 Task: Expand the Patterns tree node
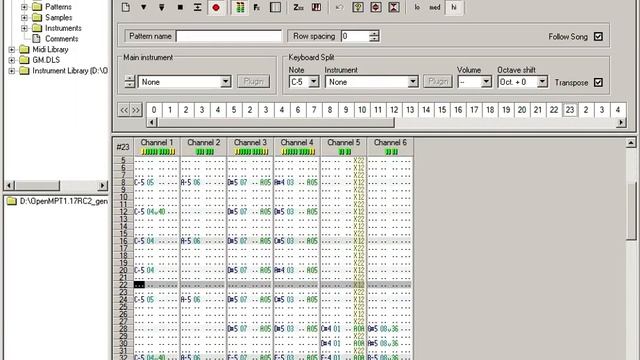pyautogui.click(x=24, y=7)
